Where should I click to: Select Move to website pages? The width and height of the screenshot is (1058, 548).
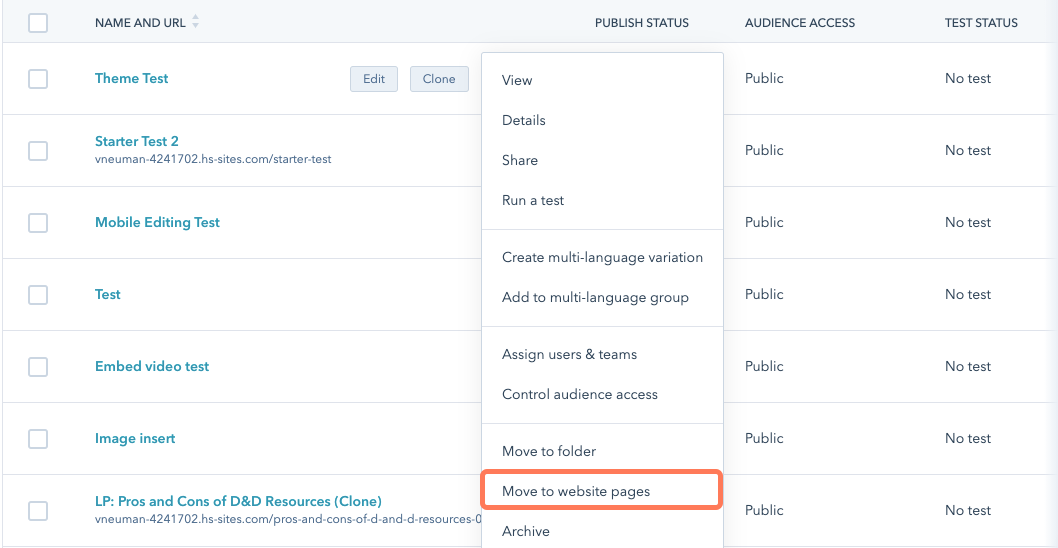(576, 491)
